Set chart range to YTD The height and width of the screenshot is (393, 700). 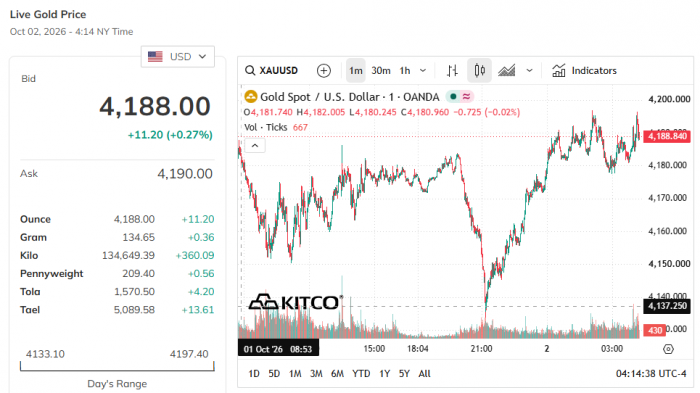[361, 373]
